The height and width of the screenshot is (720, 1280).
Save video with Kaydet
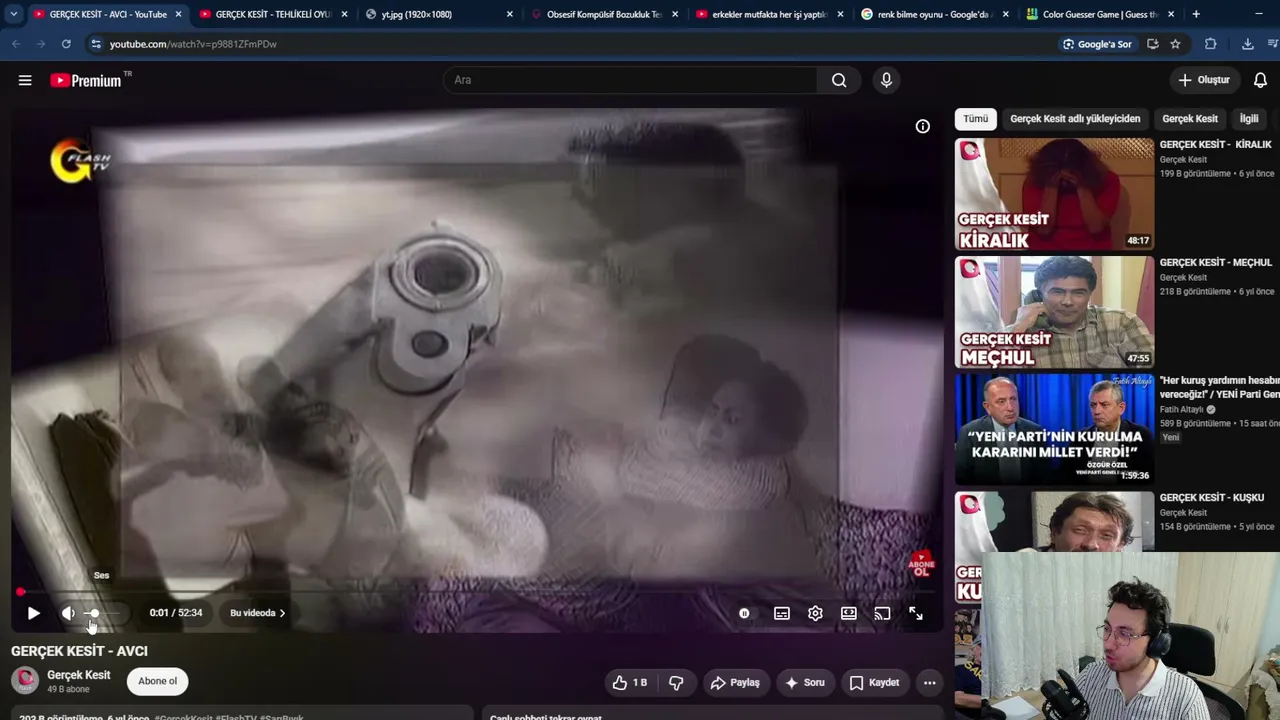pyautogui.click(x=874, y=682)
